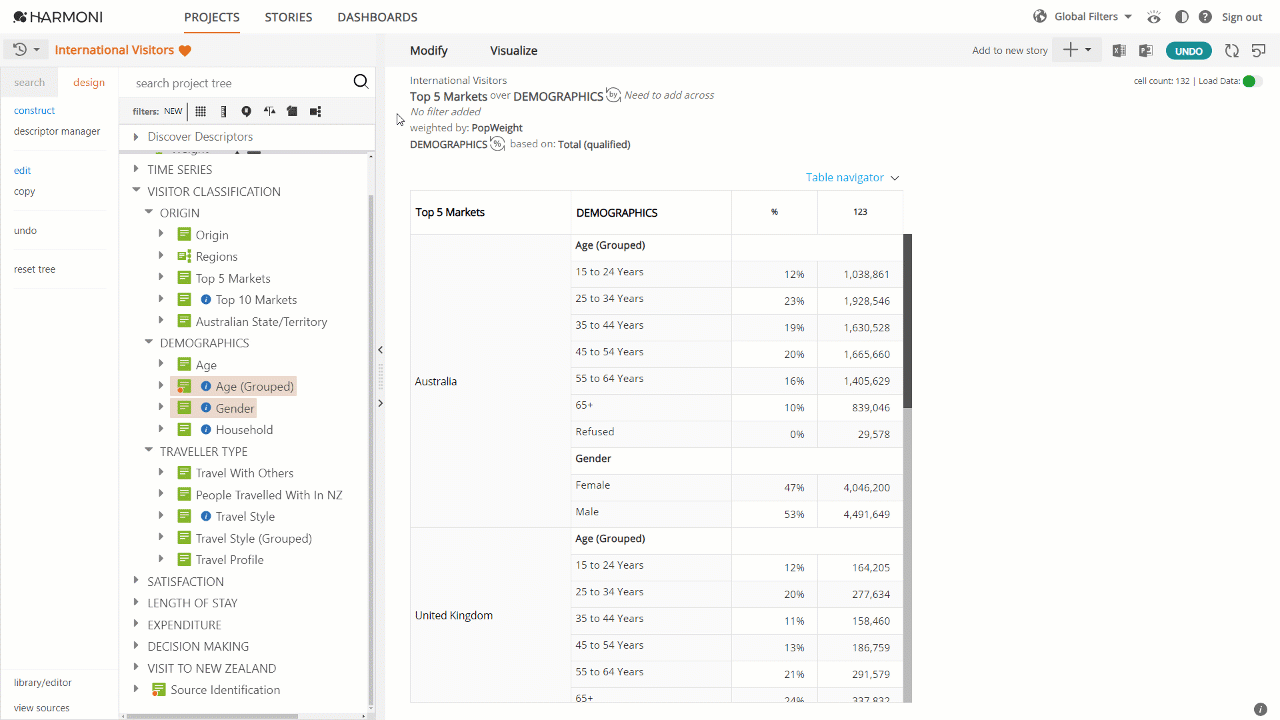The height and width of the screenshot is (720, 1280).
Task: Click the info icon at bottom right corner
Action: tap(1260, 709)
